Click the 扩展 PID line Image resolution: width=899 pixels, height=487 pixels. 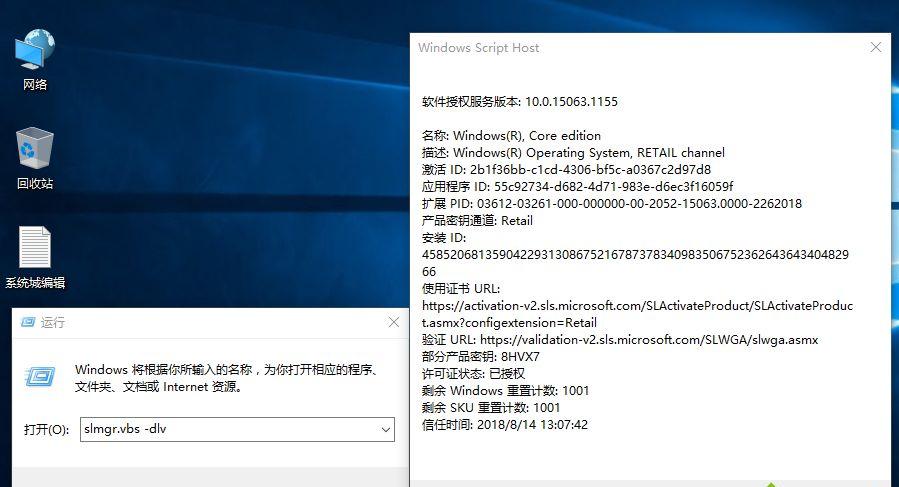tap(612, 204)
